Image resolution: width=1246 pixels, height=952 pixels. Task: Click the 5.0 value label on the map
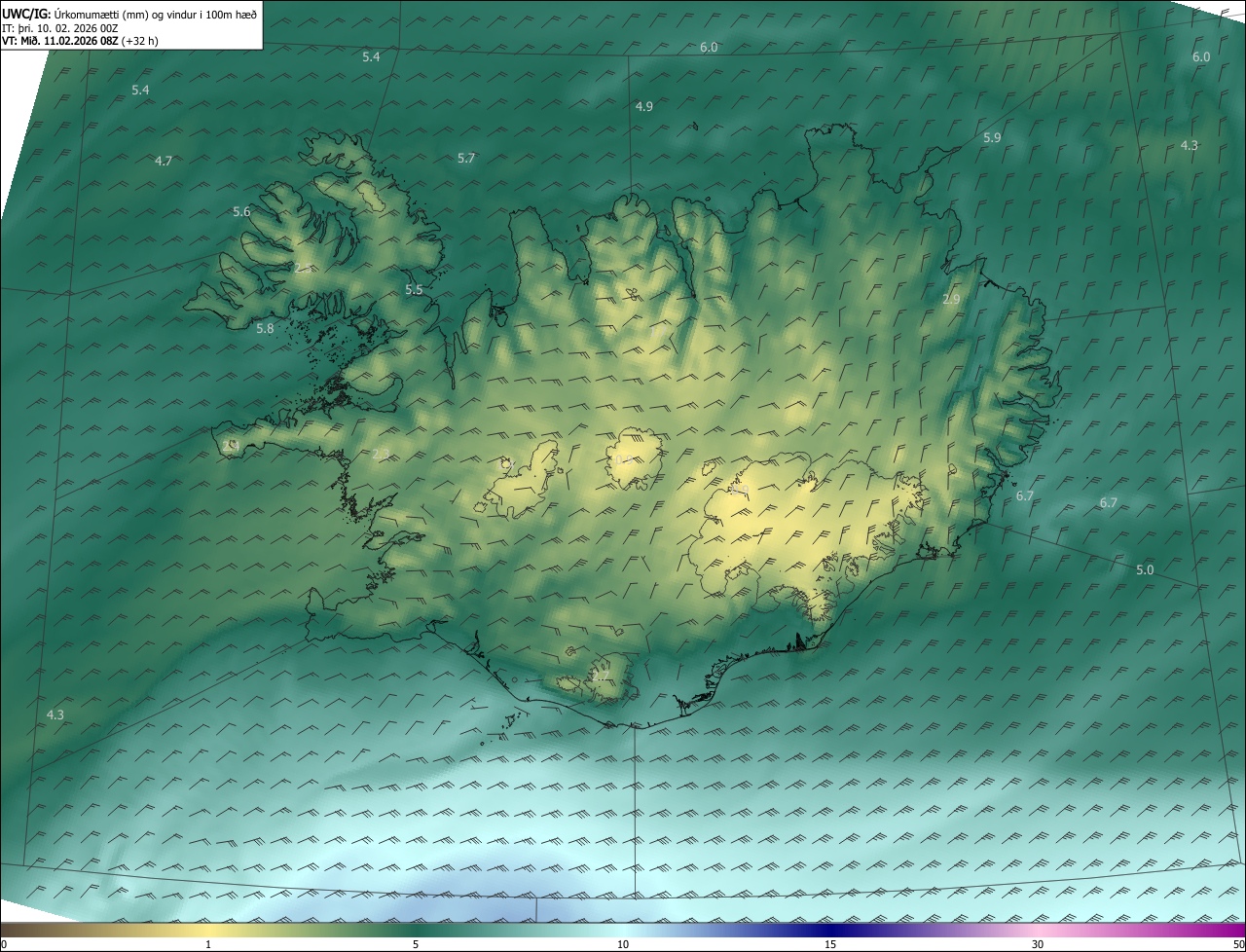coord(1145,569)
